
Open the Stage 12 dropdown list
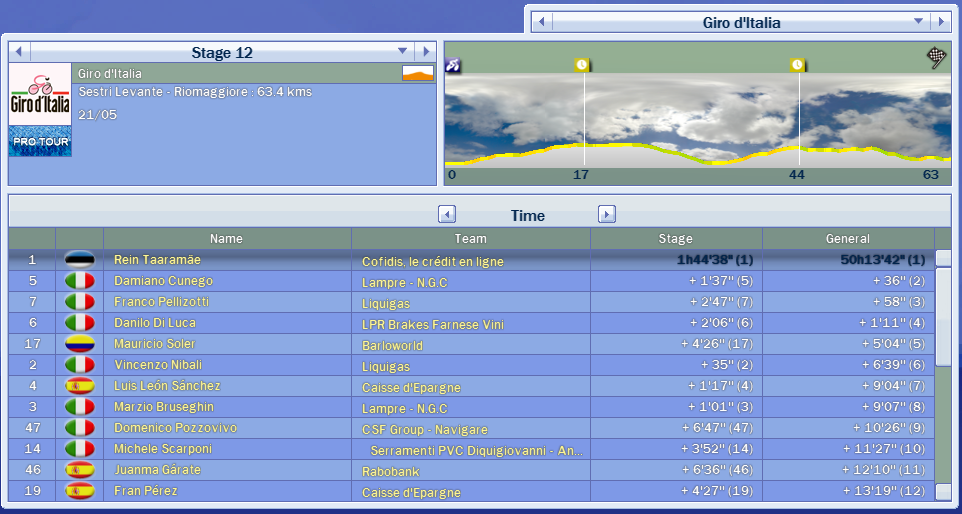(x=403, y=51)
